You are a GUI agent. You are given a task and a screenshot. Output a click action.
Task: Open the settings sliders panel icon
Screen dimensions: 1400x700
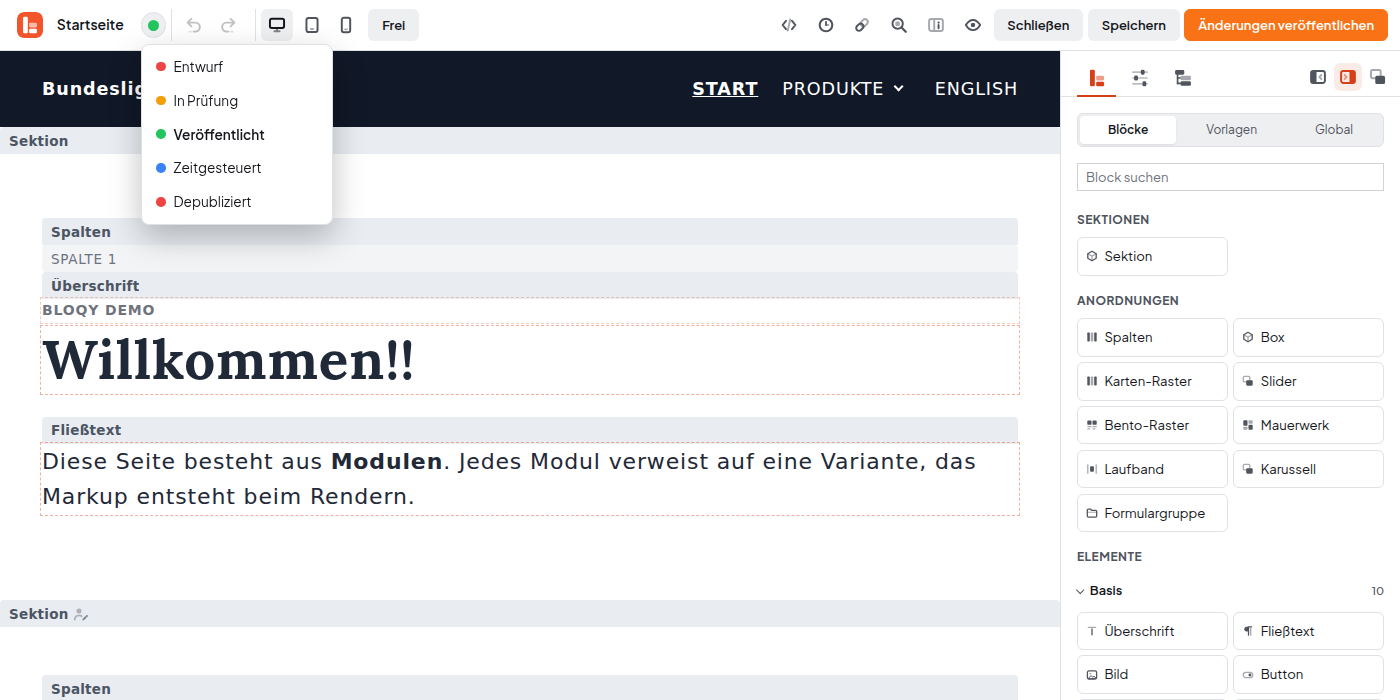[x=1140, y=78]
